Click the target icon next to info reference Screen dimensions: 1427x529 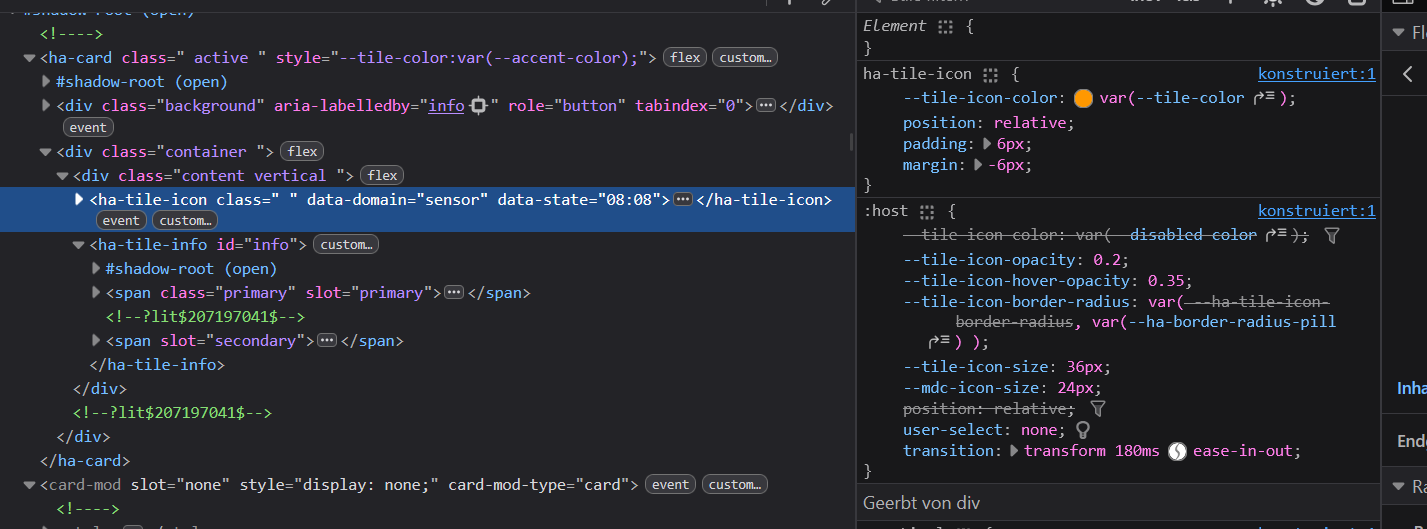[x=478, y=106]
